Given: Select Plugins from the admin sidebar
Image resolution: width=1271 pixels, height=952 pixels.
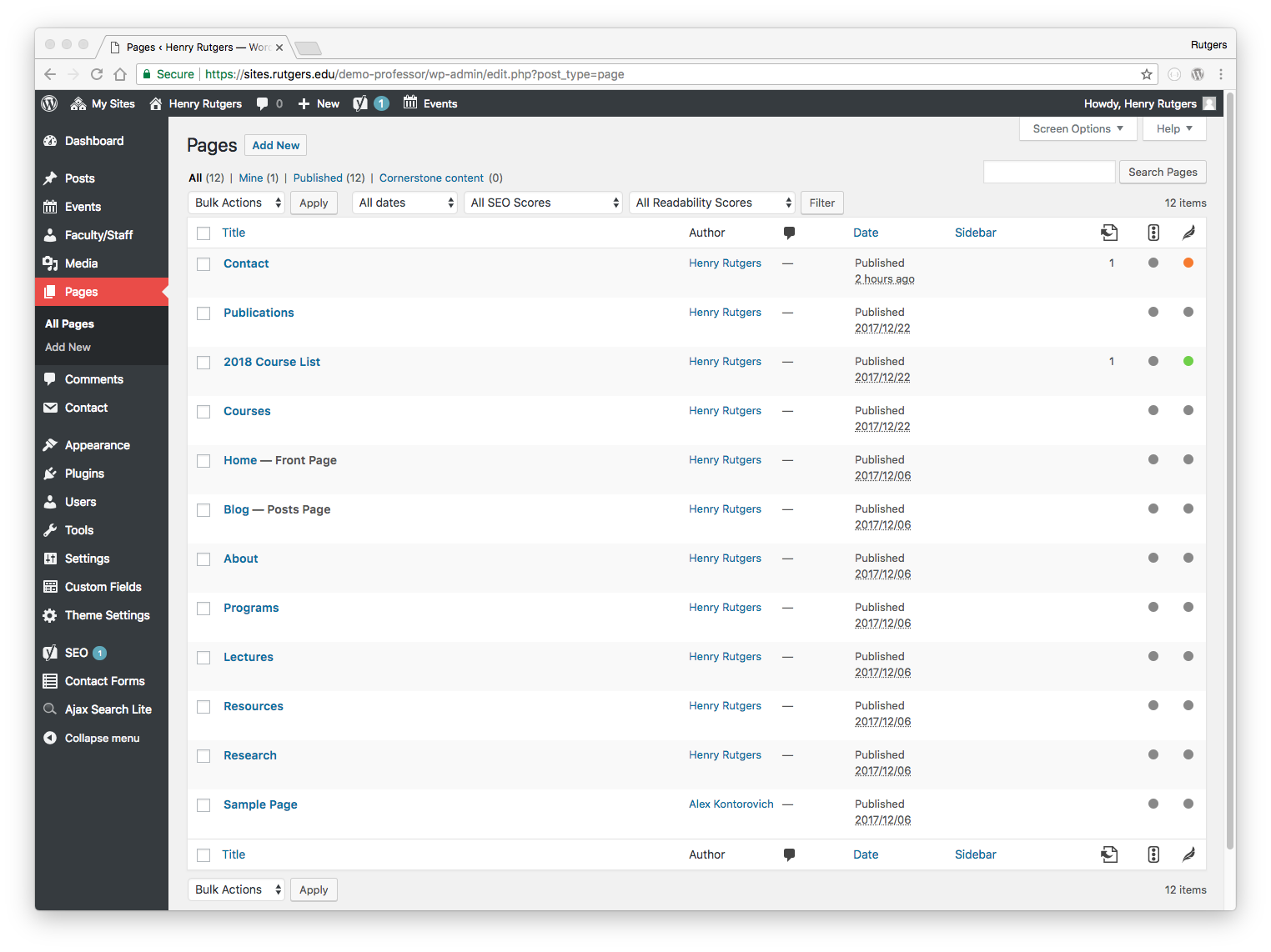Looking at the screenshot, I should point(84,473).
